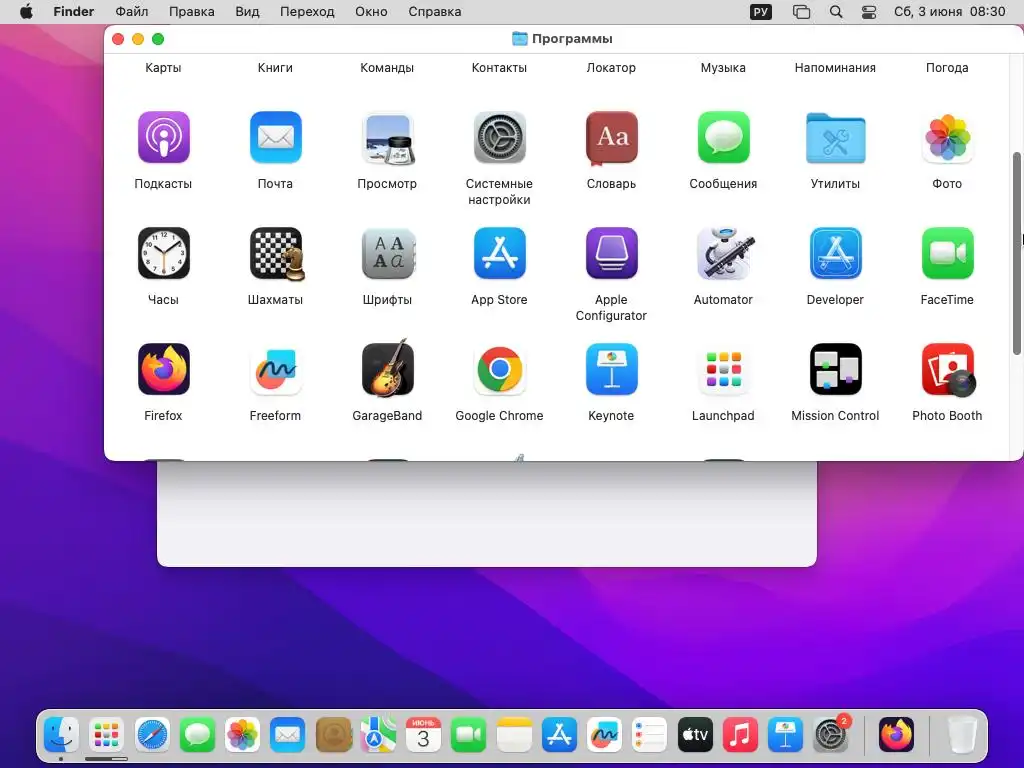Viewport: 1024px width, 768px height.
Task: Open the Developer app icon
Action: [835, 253]
